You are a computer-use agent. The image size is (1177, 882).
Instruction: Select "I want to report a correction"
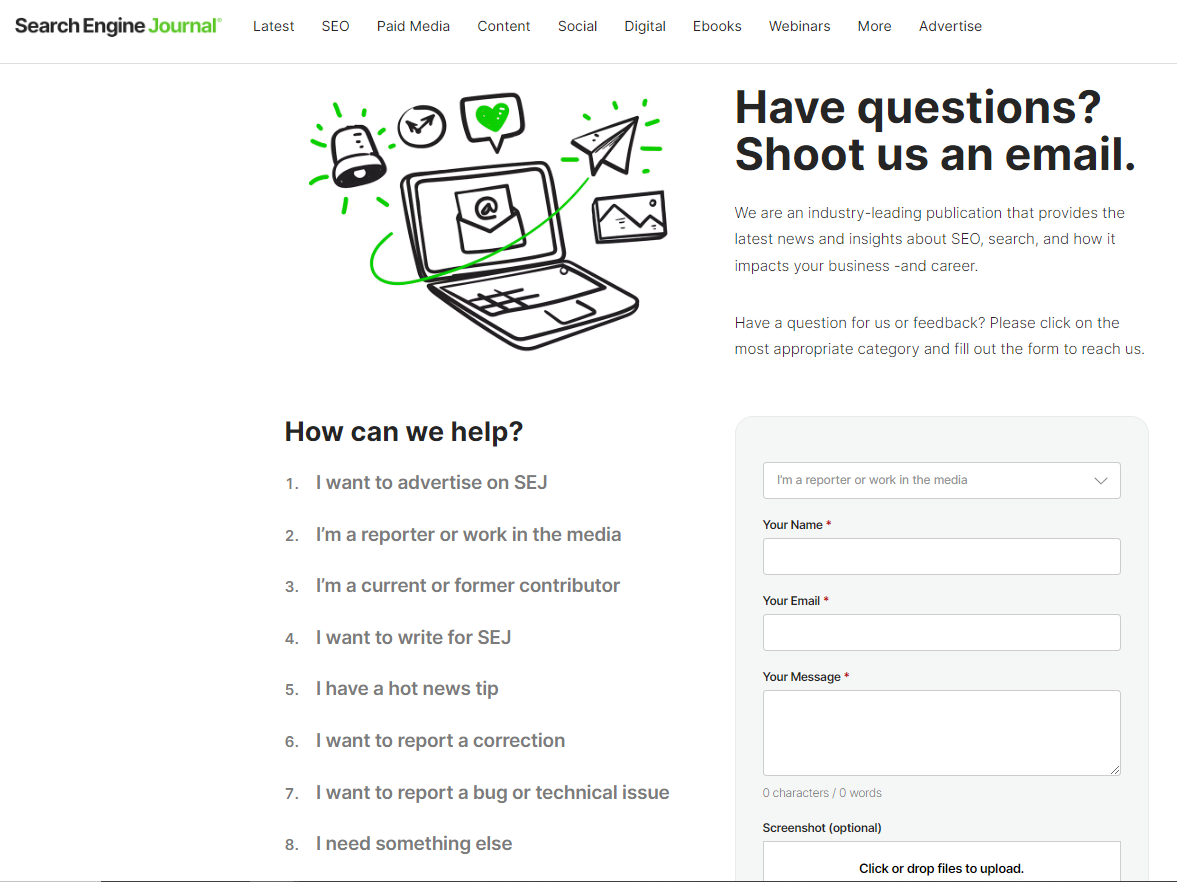pos(440,740)
